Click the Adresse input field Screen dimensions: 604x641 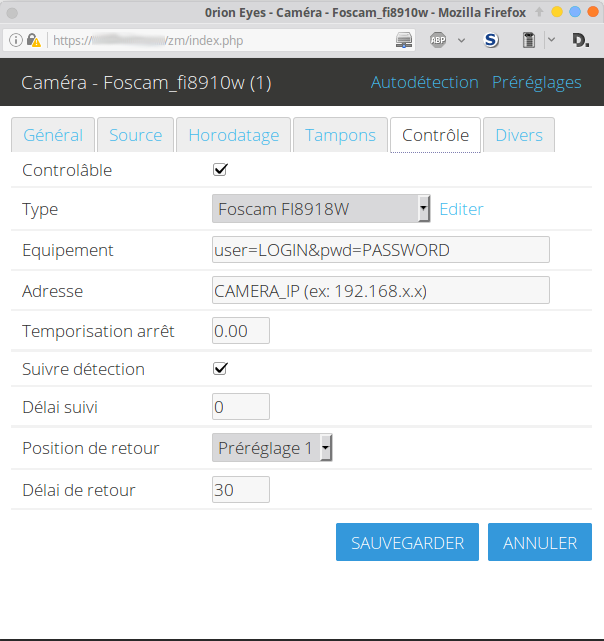381,291
